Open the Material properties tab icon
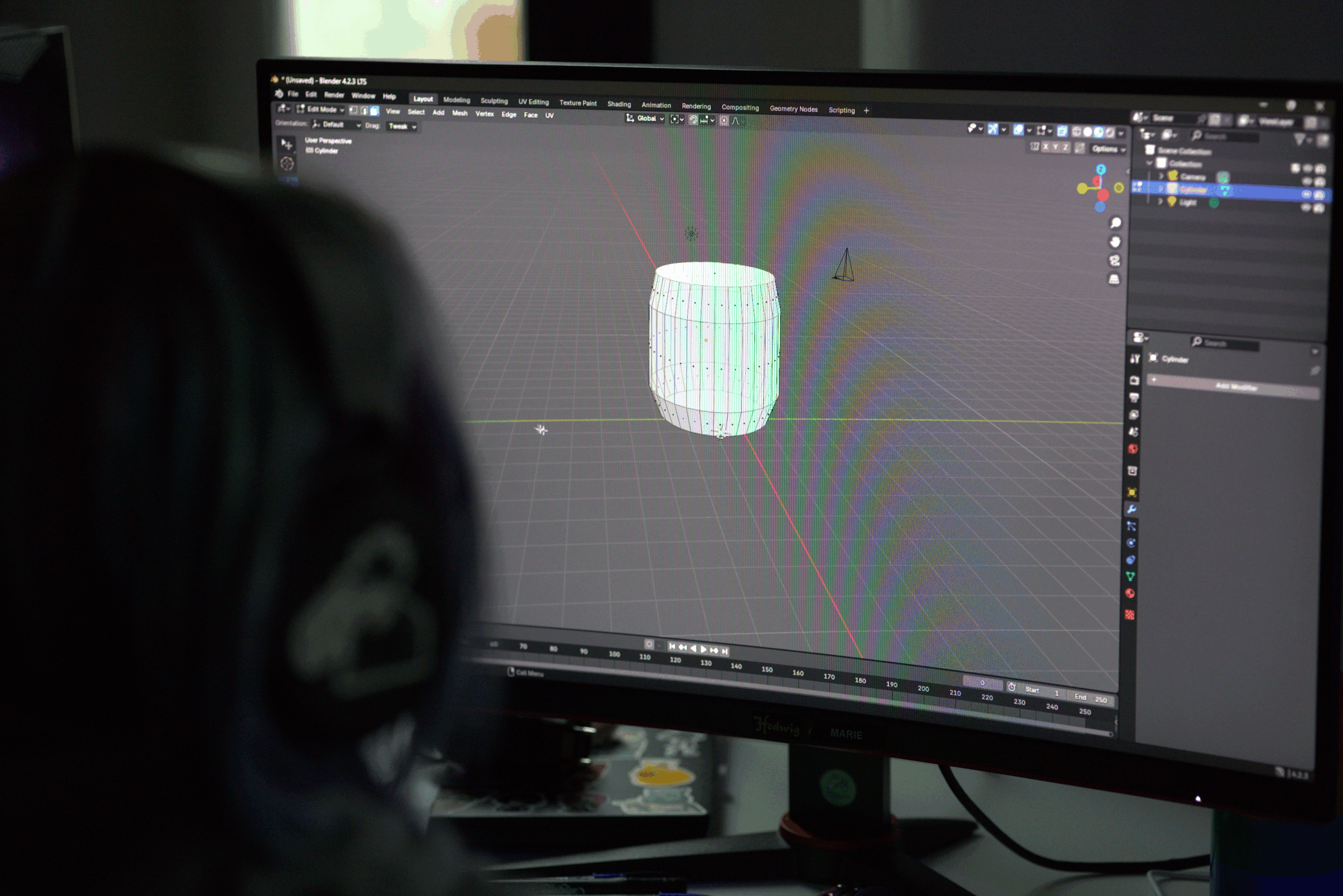The height and width of the screenshot is (896, 1343). [1130, 593]
